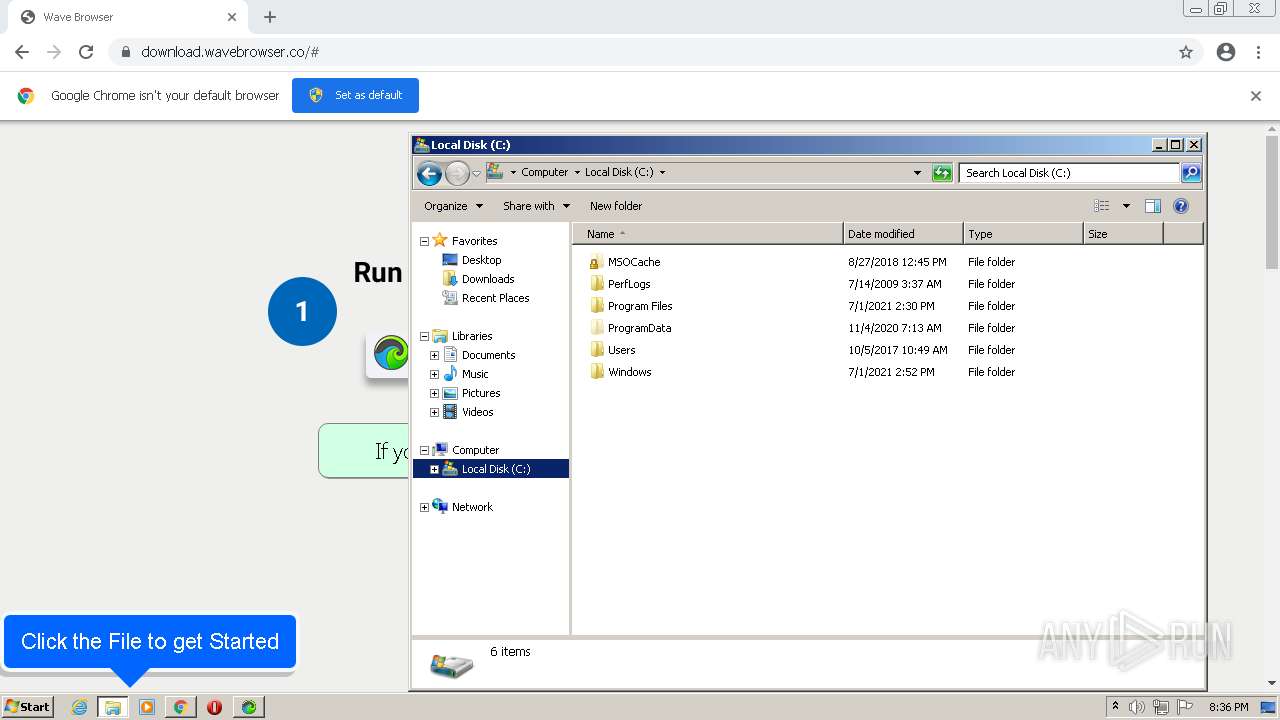Open Opera icon in taskbar
This screenshot has height=720, width=1280.
(x=214, y=707)
